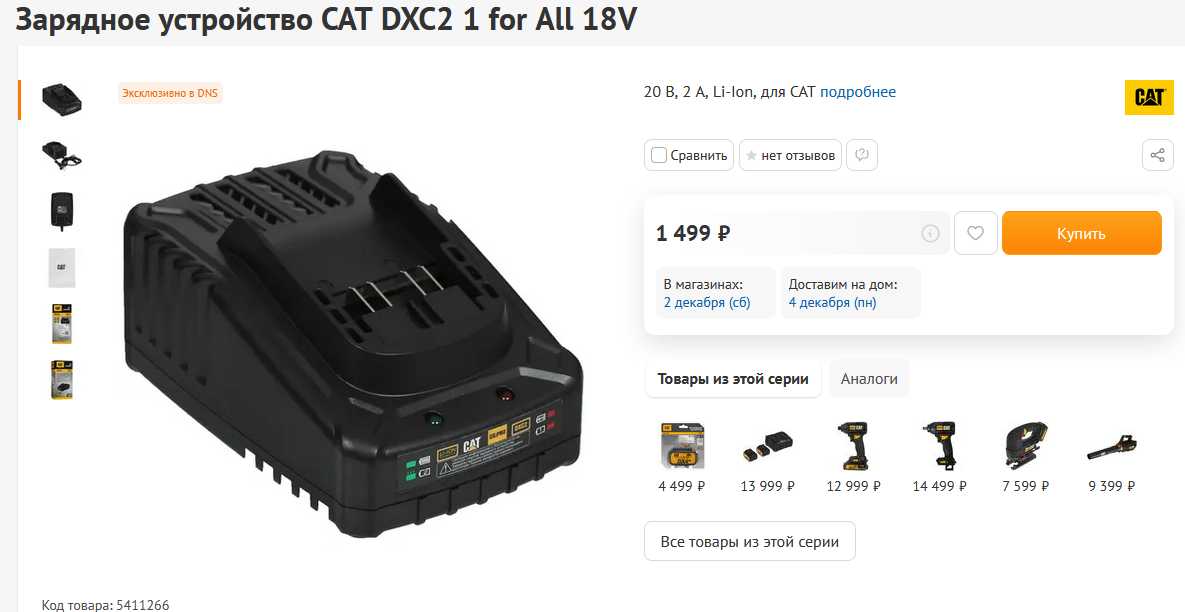Open the blower product priced 9 399 ₽
The height and width of the screenshot is (612, 1185).
1112,456
